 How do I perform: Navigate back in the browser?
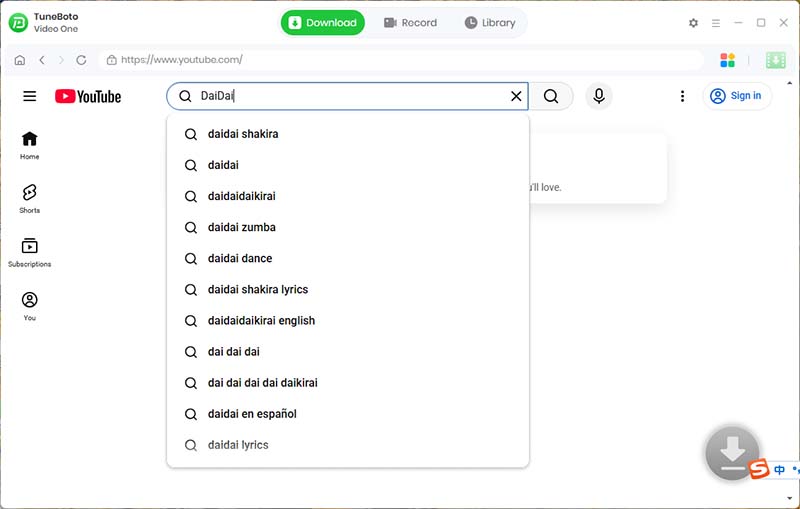(42, 60)
